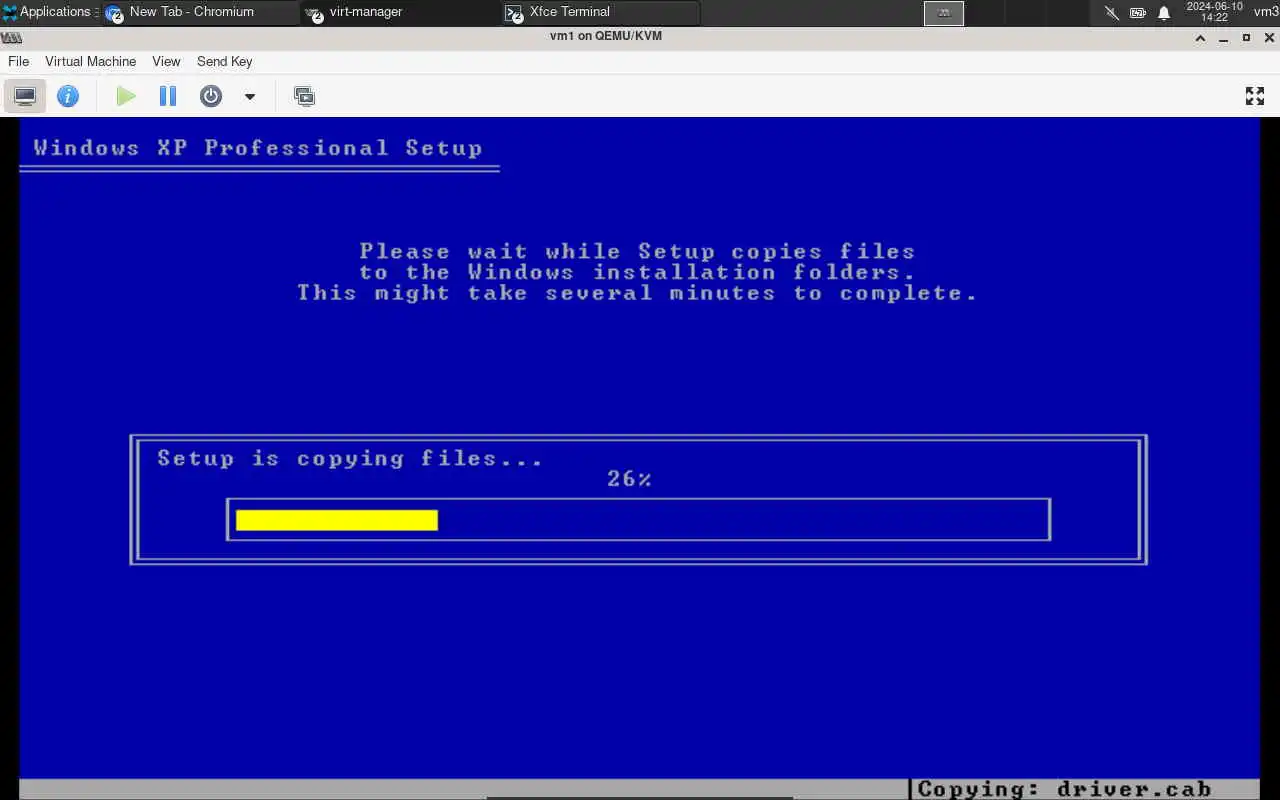Shade the window using the up-arrow button

[x=1201, y=37]
